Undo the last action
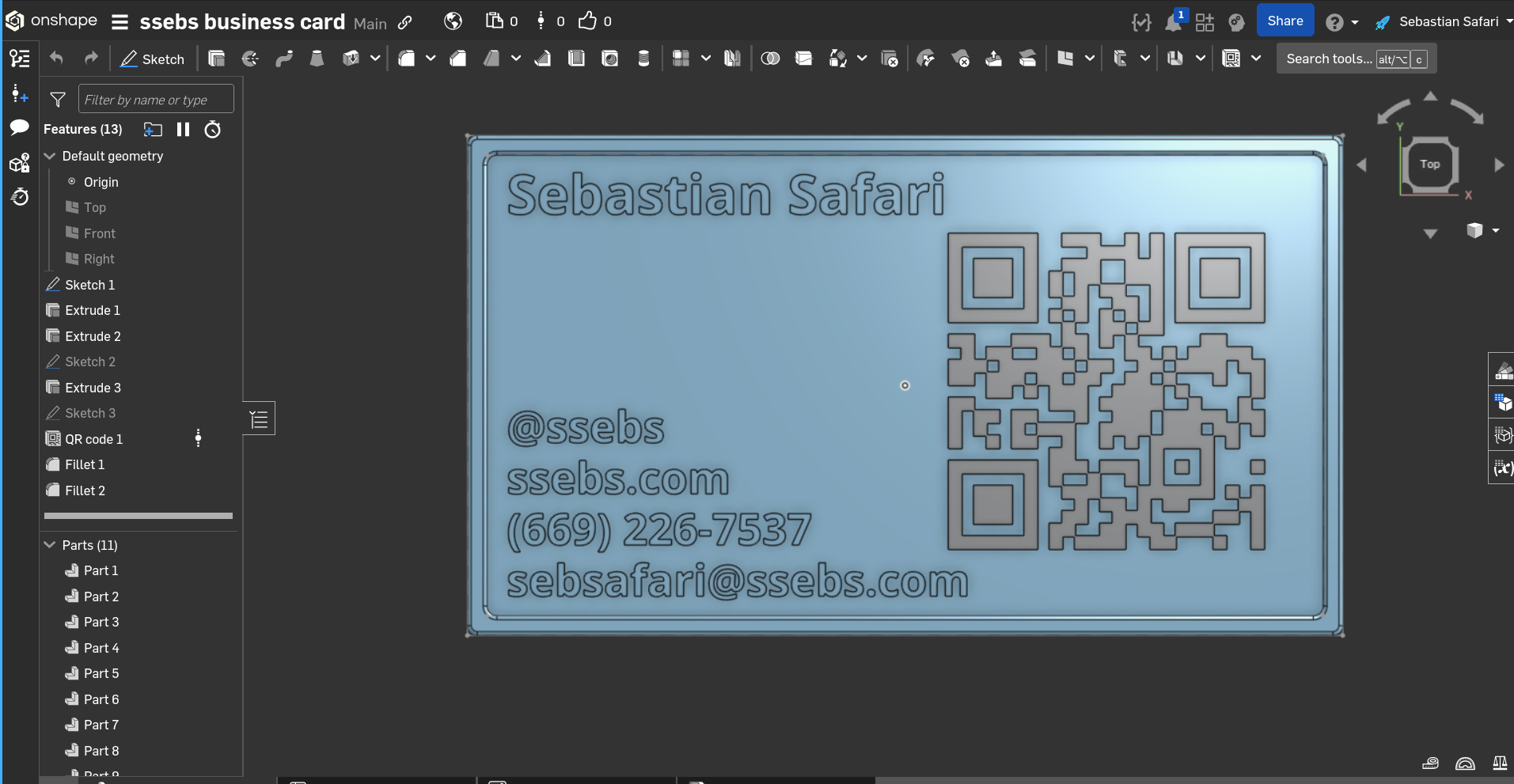This screenshot has height=784, width=1514. tap(56, 59)
